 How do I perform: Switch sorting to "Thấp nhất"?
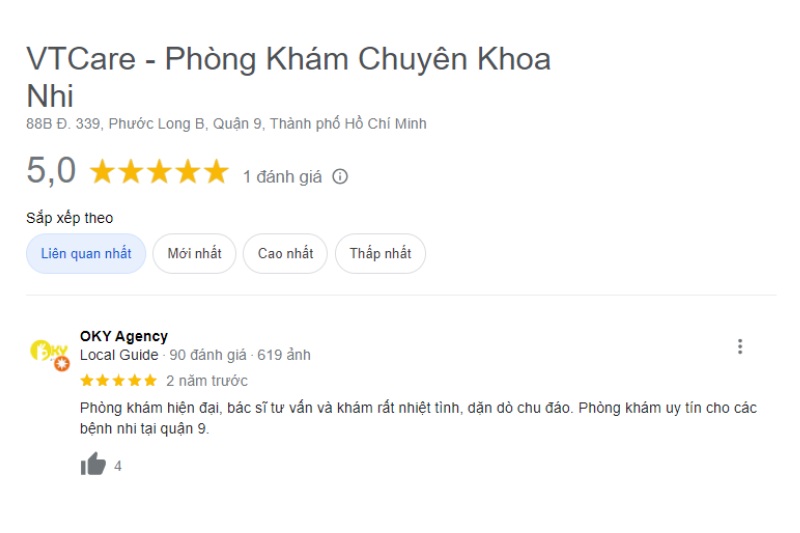coord(380,254)
